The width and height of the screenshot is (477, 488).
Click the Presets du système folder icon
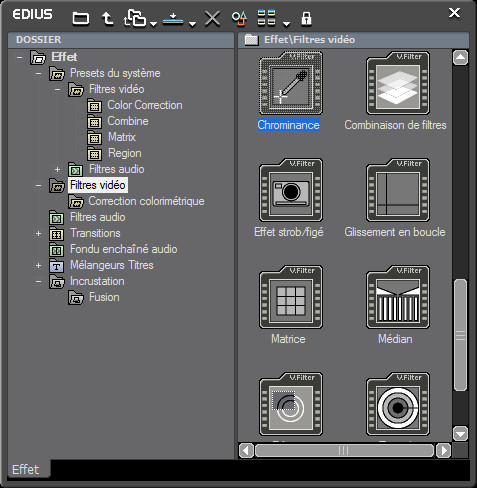57,74
